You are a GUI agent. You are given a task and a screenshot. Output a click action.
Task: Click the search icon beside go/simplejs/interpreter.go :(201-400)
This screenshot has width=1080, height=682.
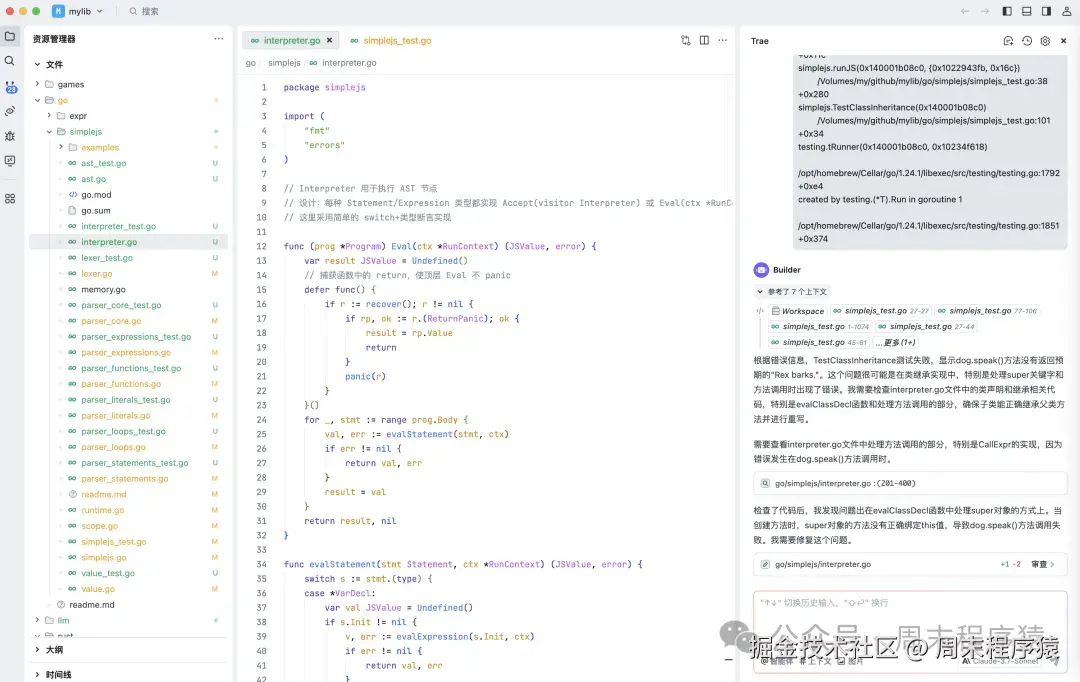click(x=765, y=484)
